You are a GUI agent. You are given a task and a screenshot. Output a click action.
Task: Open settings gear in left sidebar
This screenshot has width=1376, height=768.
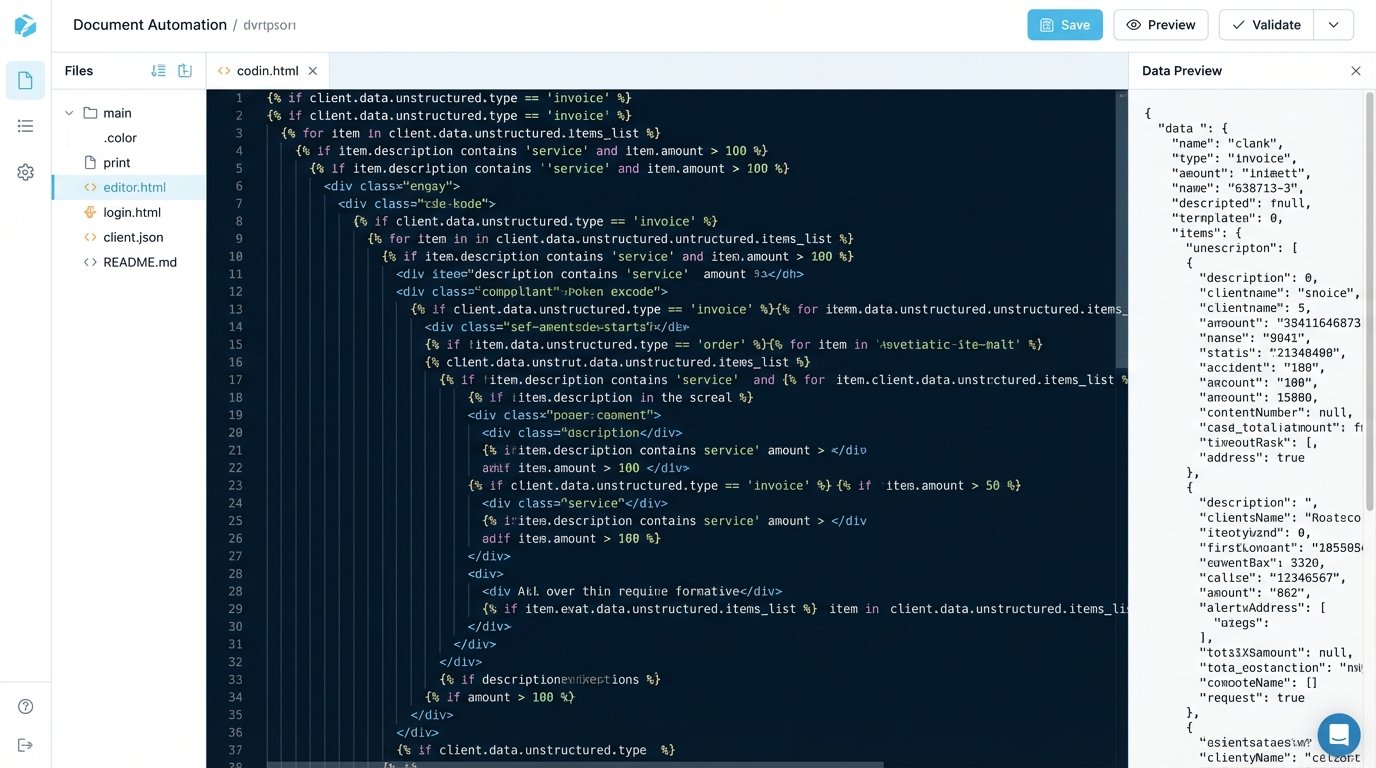(25, 172)
